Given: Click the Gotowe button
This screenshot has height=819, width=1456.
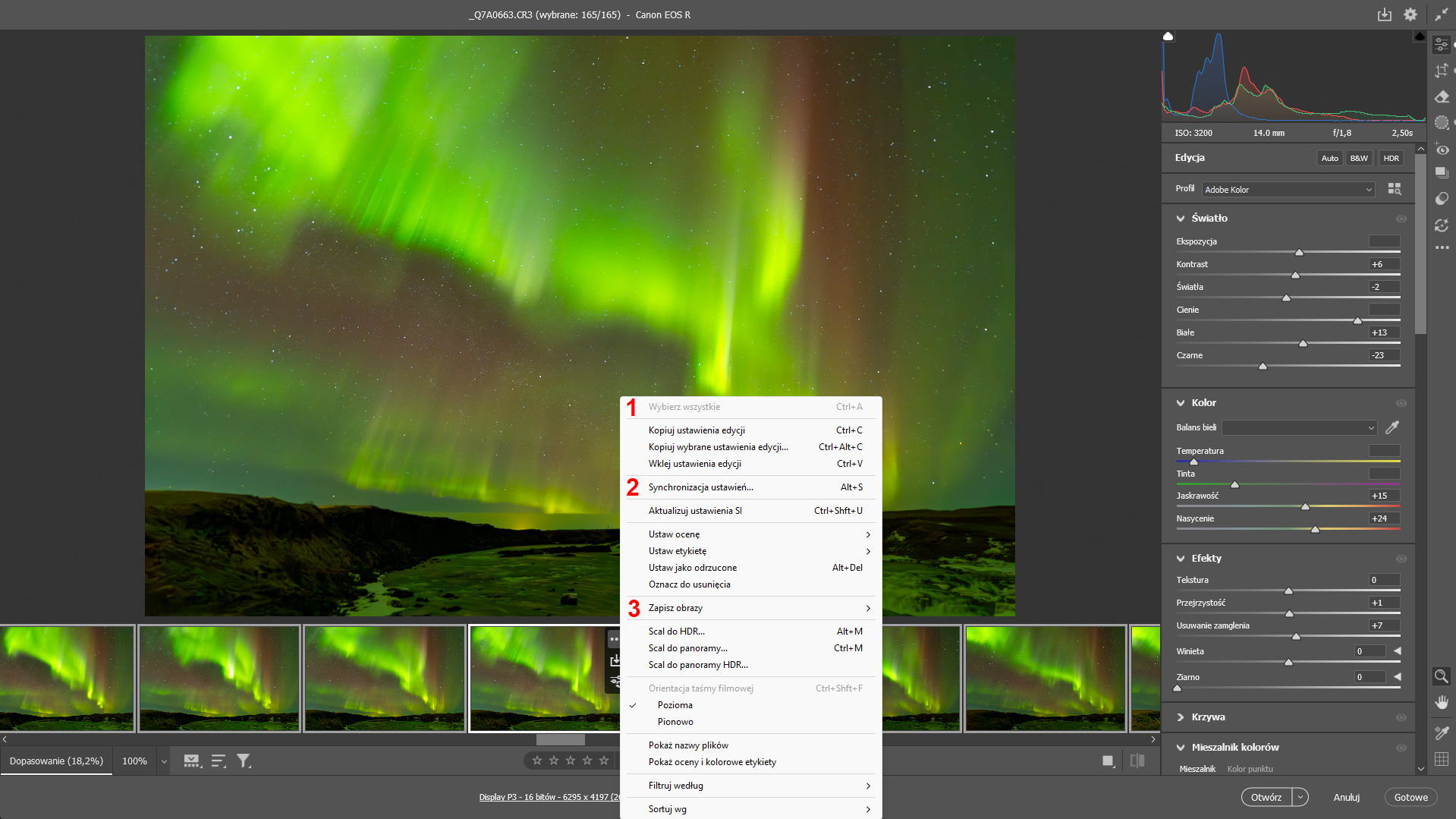Looking at the screenshot, I should coord(1410,797).
